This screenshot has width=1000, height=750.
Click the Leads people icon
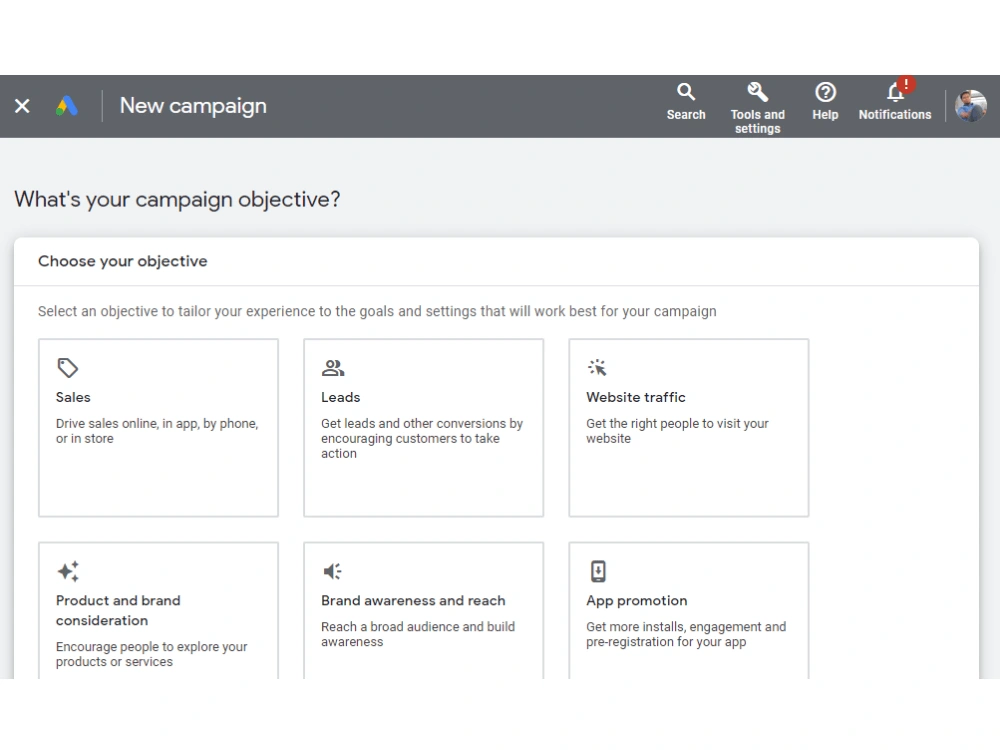coord(333,368)
